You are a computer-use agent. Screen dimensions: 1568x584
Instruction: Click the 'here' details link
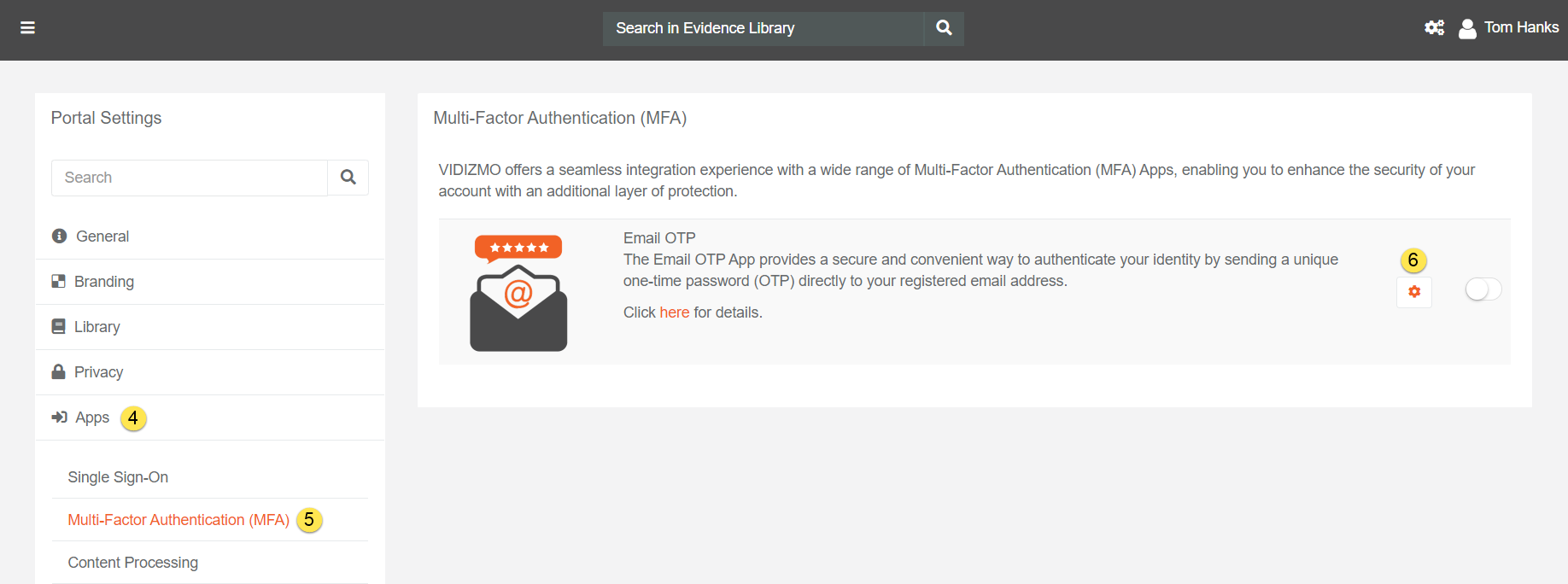[674, 312]
